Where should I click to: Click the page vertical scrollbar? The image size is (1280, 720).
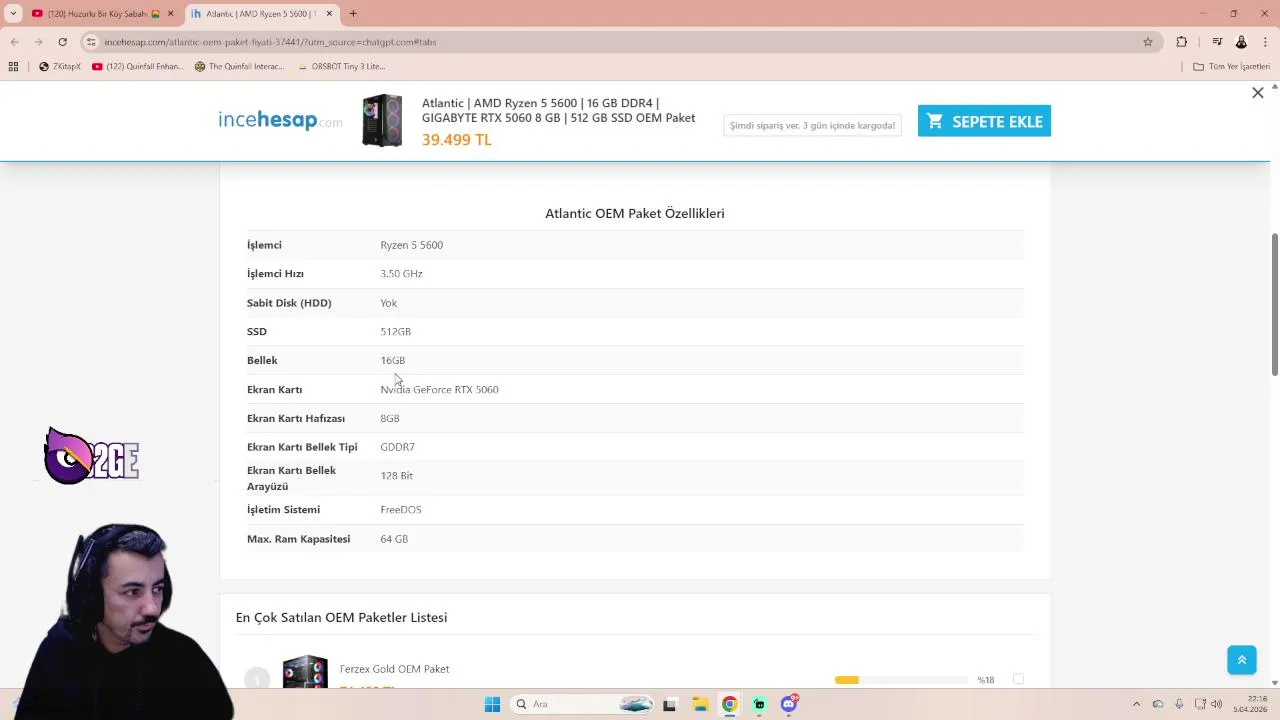click(x=1275, y=305)
